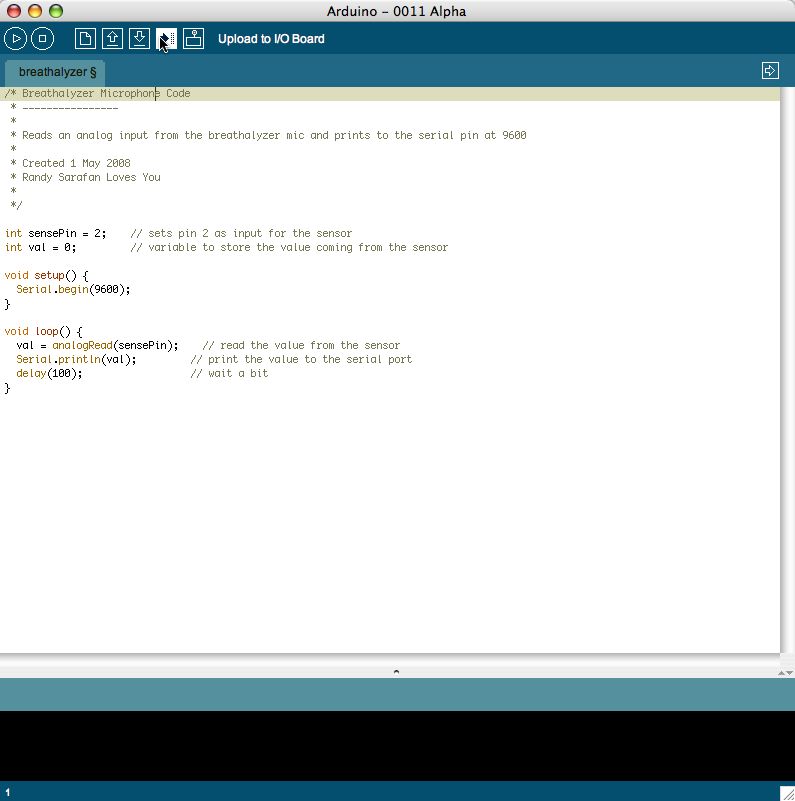The height and width of the screenshot is (801, 795).
Task: Click the console divider collapse arrow
Action: tap(396, 672)
